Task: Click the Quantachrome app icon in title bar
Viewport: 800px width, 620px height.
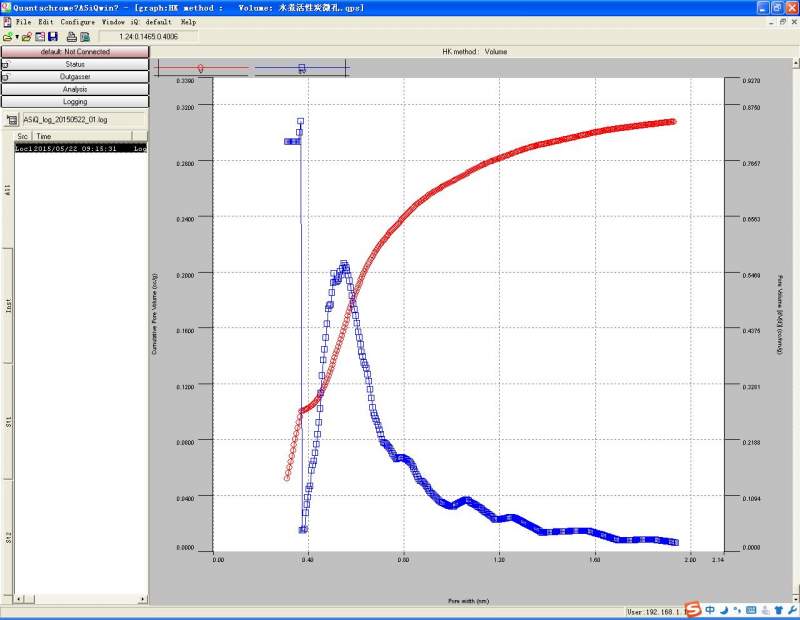Action: tap(6, 7)
